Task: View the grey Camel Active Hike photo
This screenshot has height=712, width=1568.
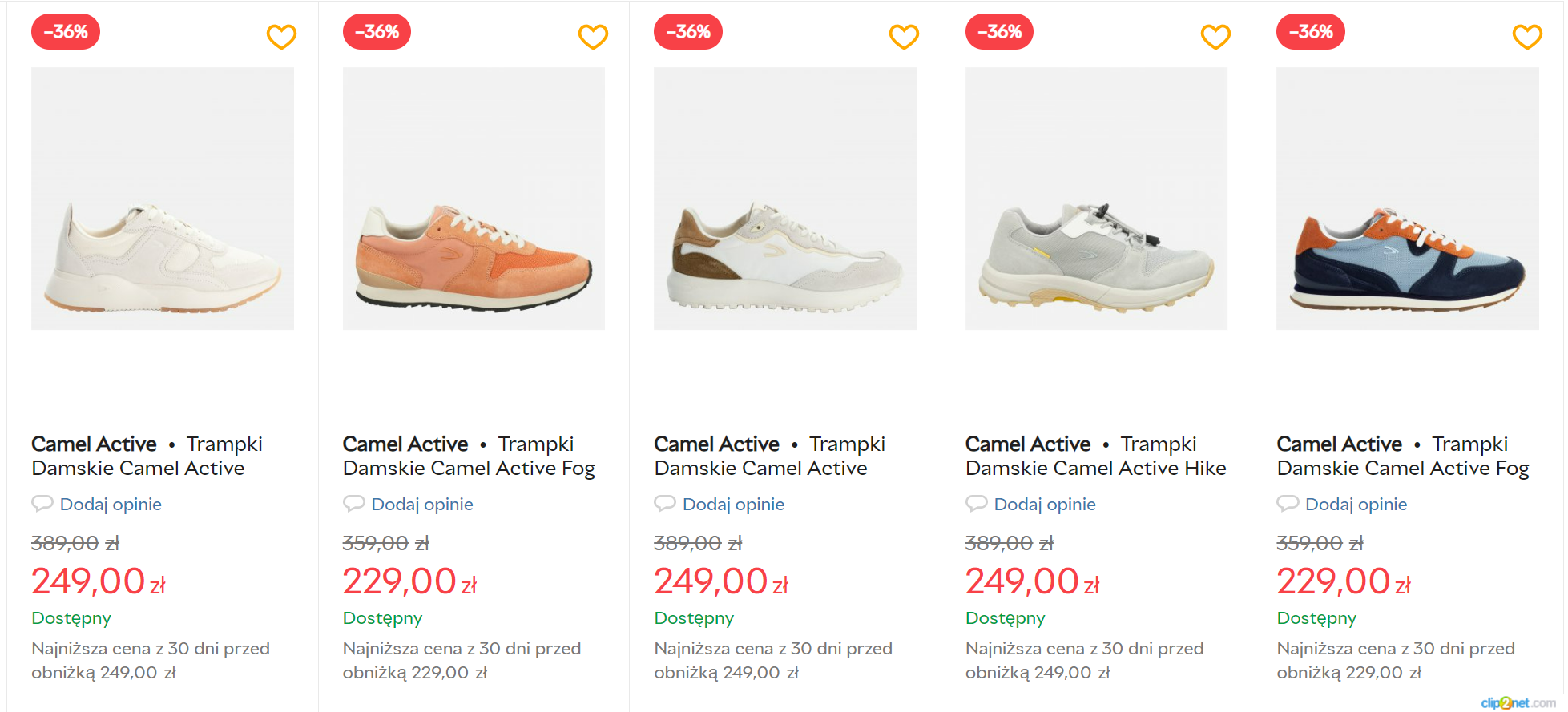Action: (1096, 199)
